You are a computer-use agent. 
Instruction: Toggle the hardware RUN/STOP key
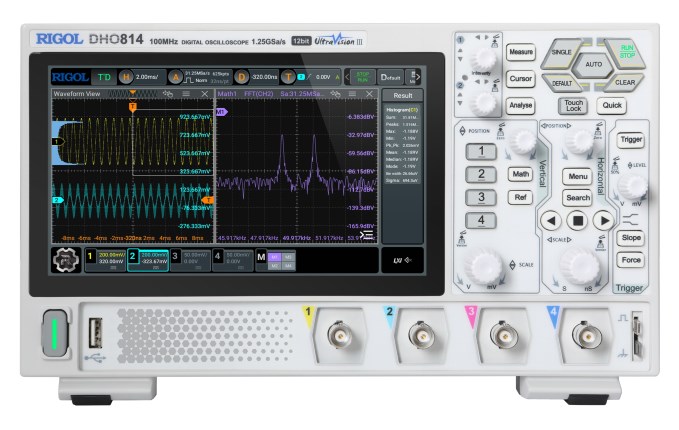626,53
